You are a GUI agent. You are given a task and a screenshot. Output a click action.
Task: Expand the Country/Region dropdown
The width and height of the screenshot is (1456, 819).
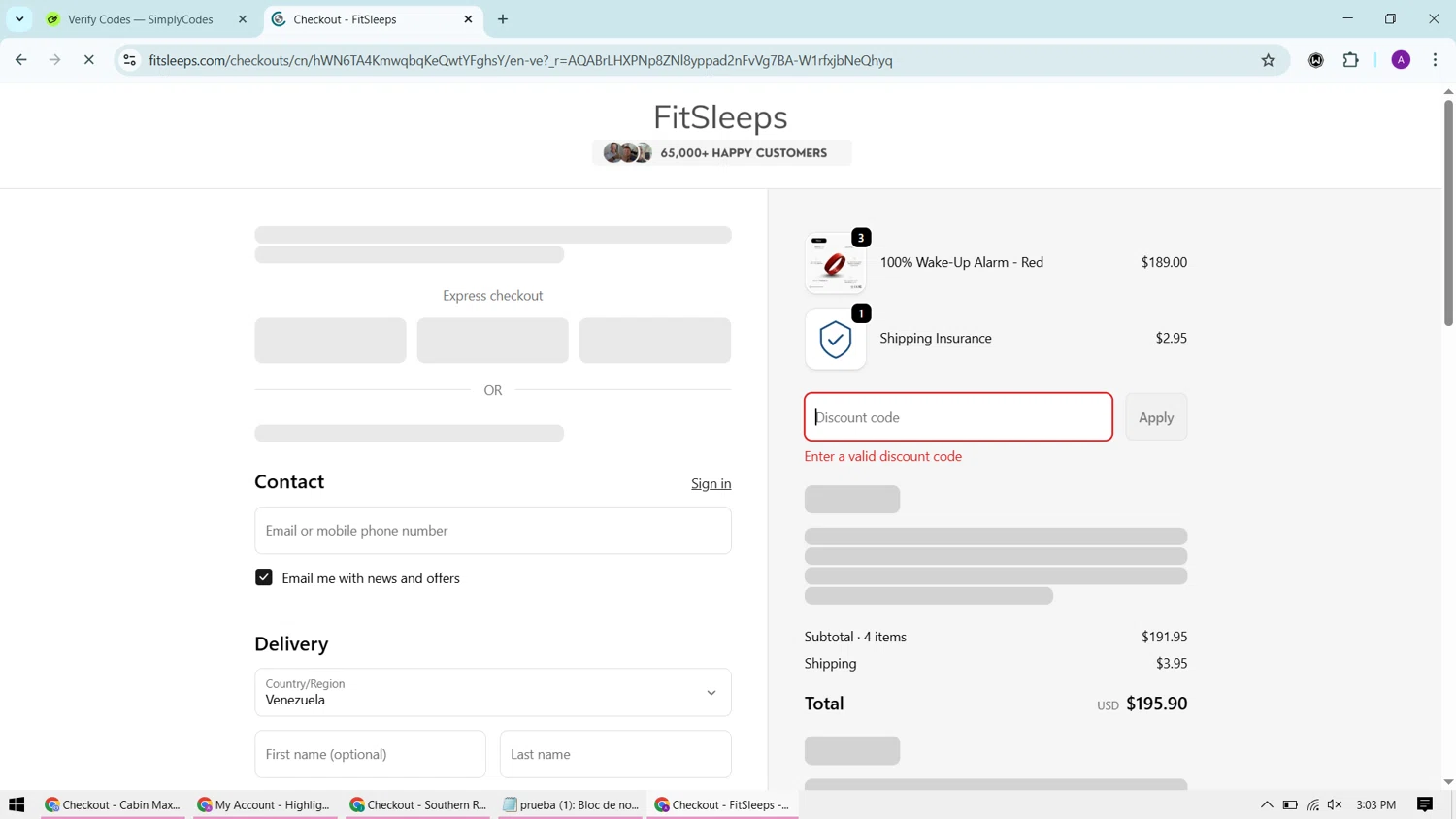493,692
